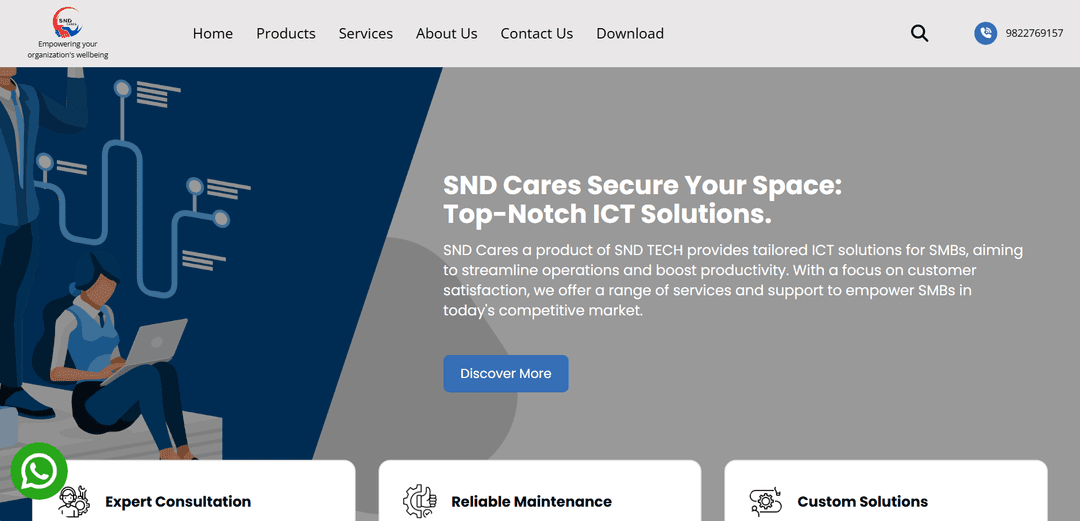Click the Custom Solutions gear icon
This screenshot has height=521, width=1080.
766,502
